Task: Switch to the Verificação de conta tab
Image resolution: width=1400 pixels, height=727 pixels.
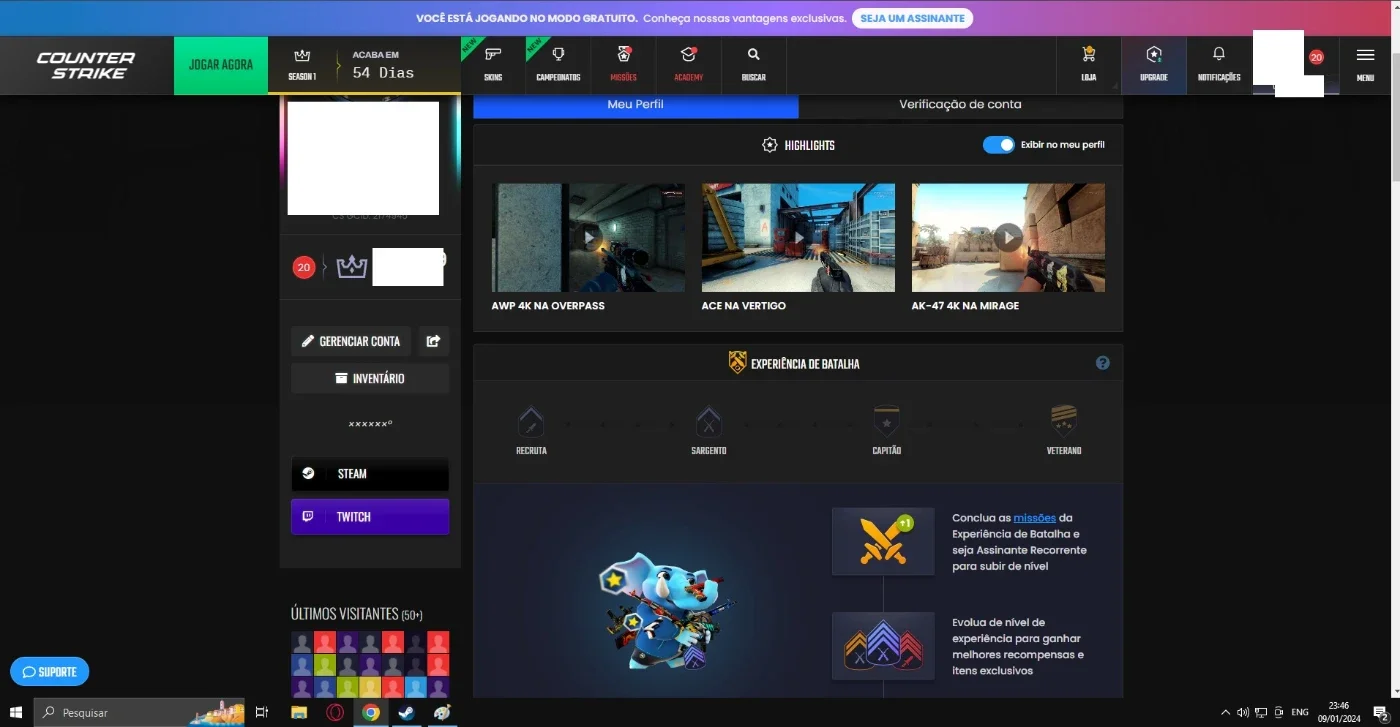Action: click(x=960, y=105)
